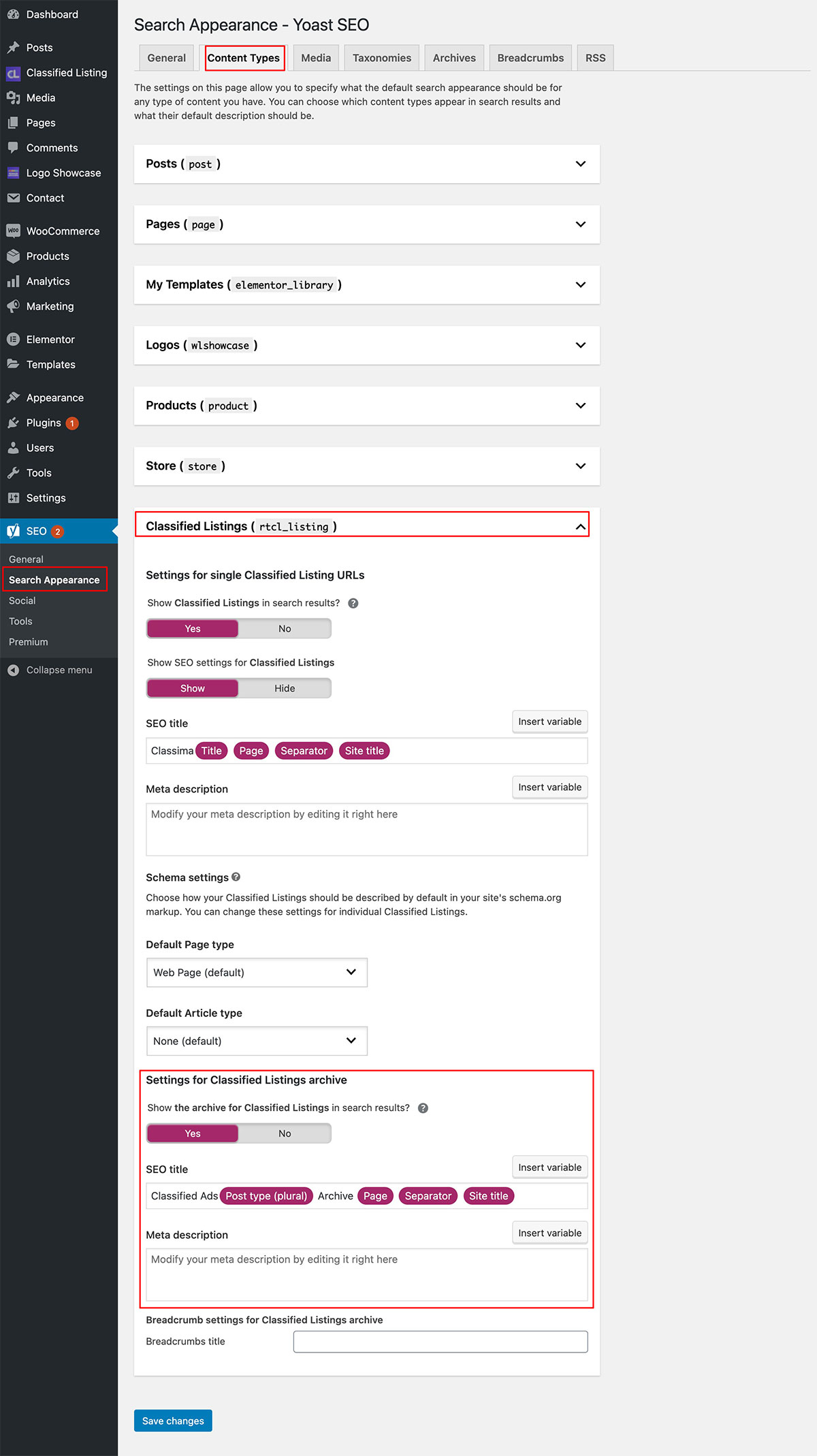817x1456 pixels.
Task: Click the Site title tag in archive SEO title
Action: (488, 1196)
